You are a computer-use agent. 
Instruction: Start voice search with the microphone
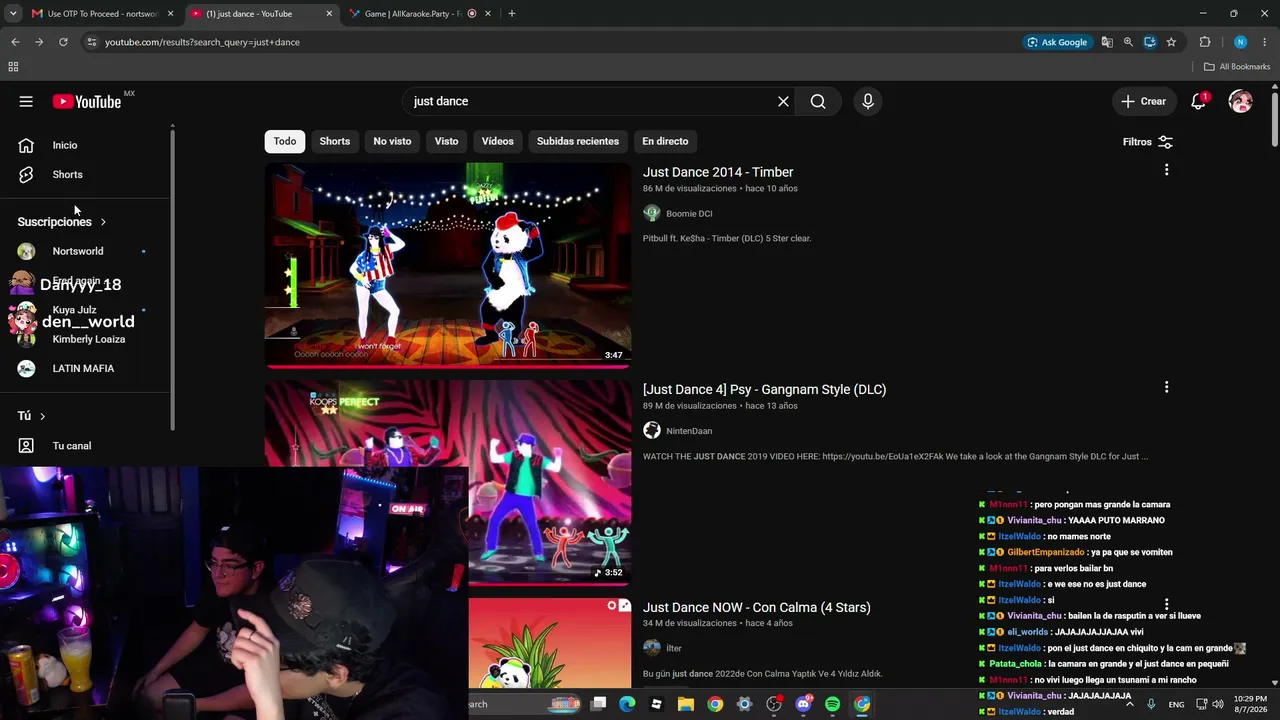coord(868,101)
